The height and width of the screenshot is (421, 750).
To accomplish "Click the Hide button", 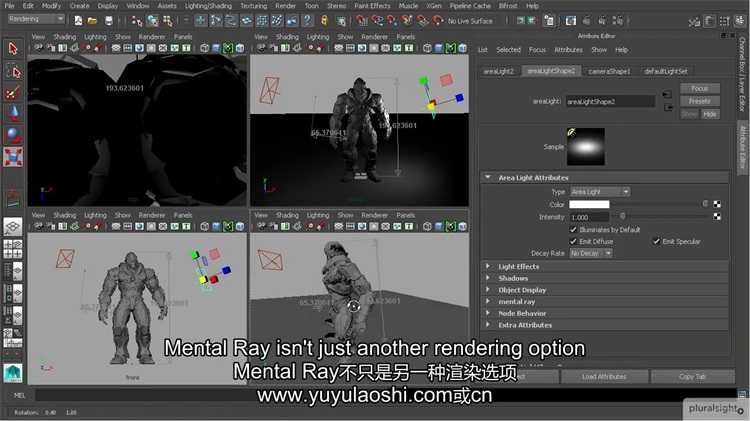I will click(x=710, y=114).
